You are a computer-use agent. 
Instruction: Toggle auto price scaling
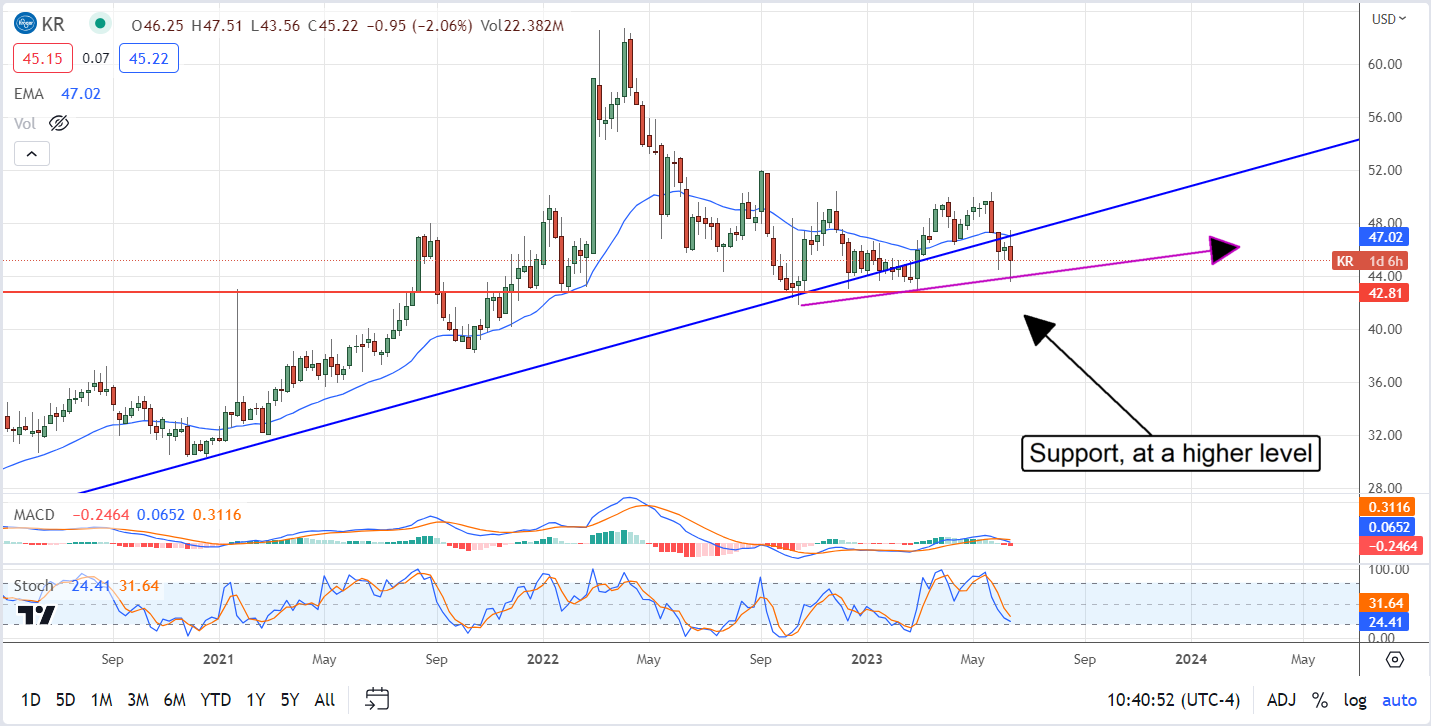click(x=1398, y=700)
